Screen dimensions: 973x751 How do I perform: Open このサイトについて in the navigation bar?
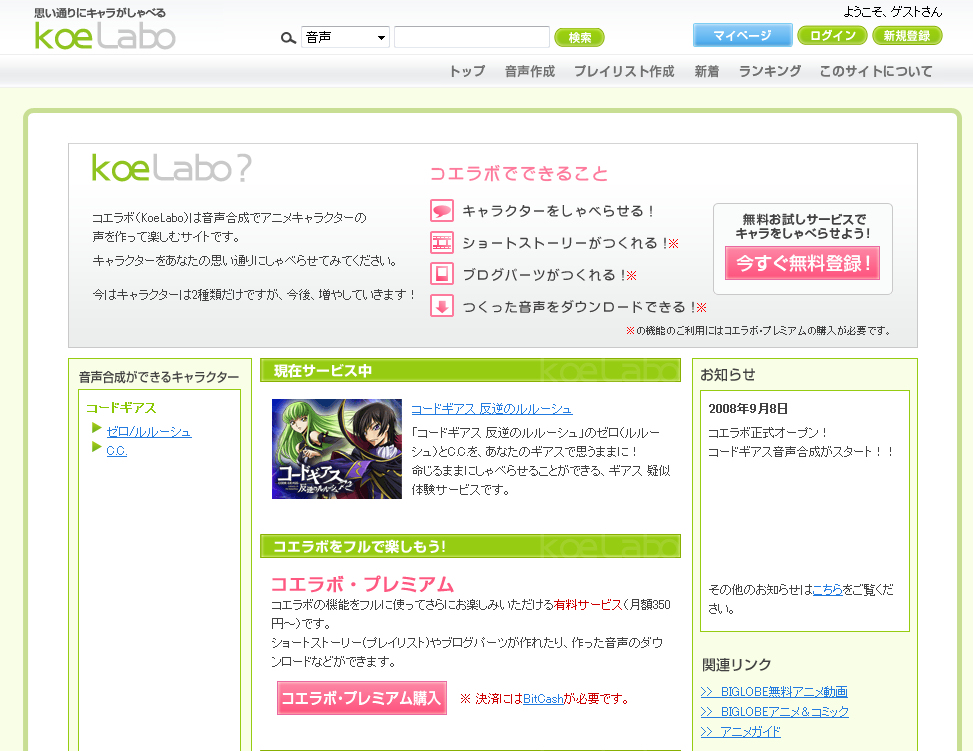(876, 71)
